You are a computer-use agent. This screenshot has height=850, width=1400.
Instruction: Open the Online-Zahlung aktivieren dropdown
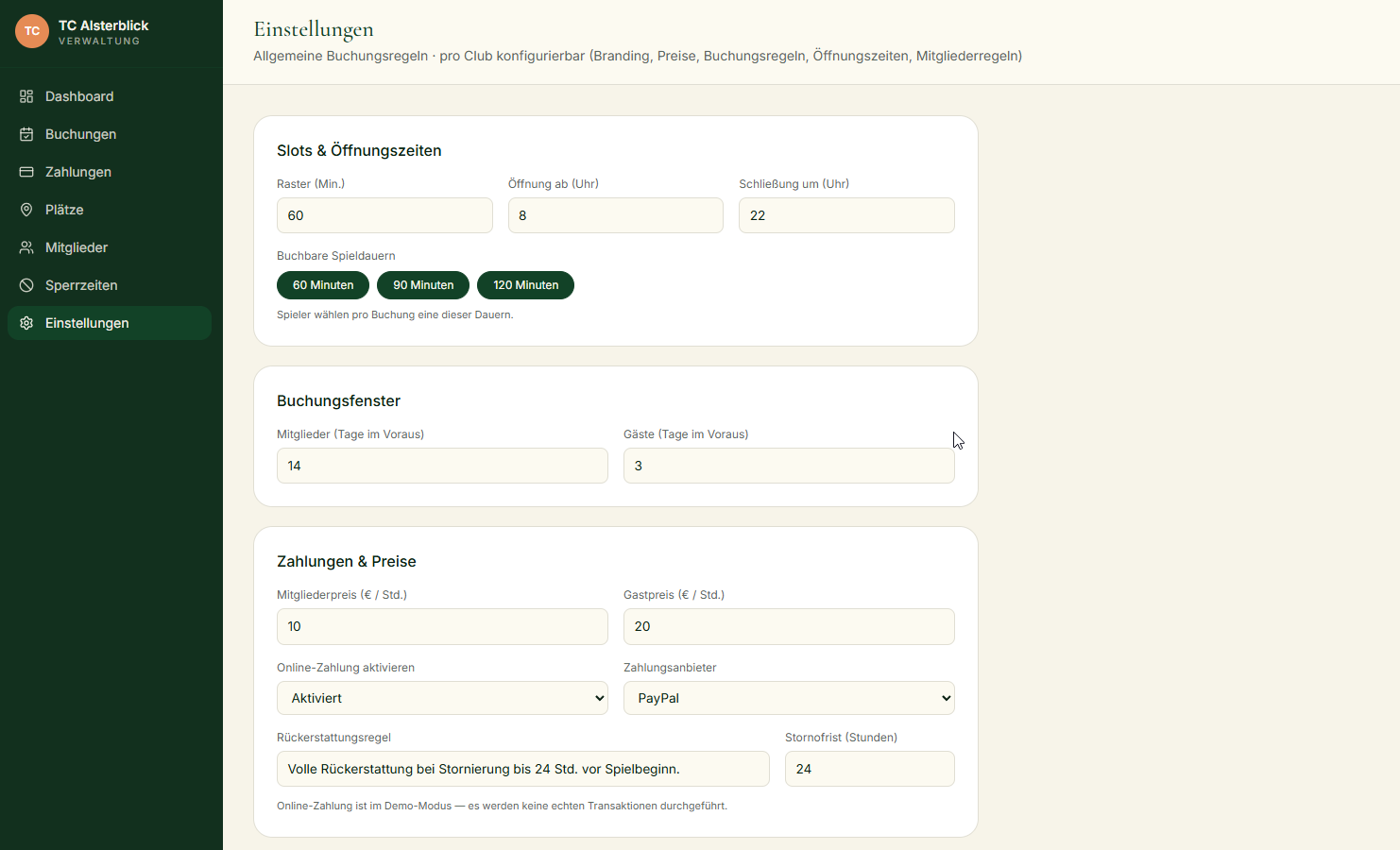(x=442, y=698)
